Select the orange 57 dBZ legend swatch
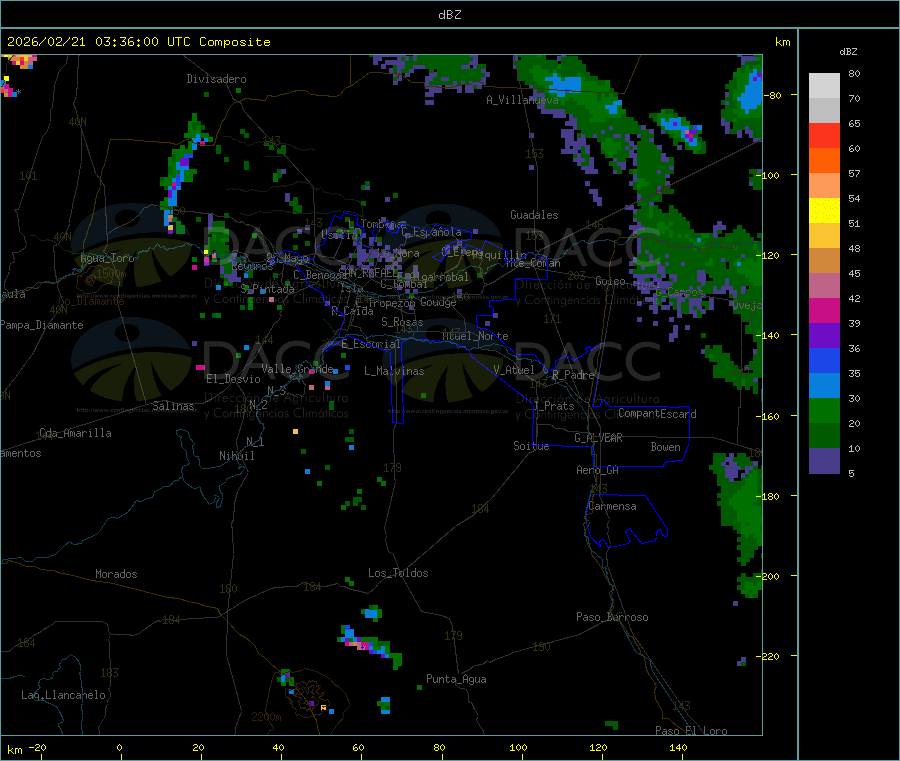The height and width of the screenshot is (761, 900). click(x=824, y=161)
